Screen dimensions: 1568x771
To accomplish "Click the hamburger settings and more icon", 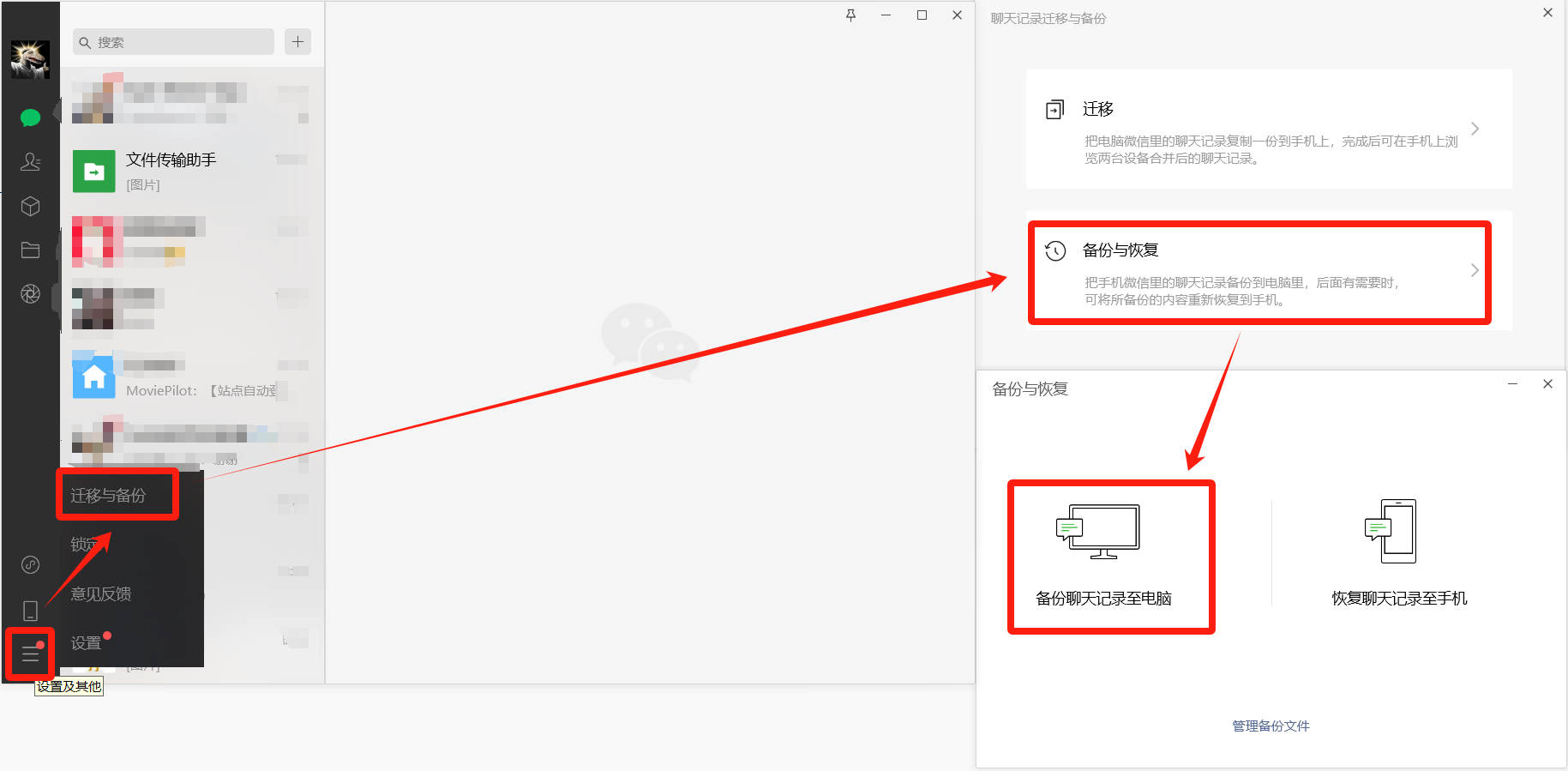I will (30, 654).
